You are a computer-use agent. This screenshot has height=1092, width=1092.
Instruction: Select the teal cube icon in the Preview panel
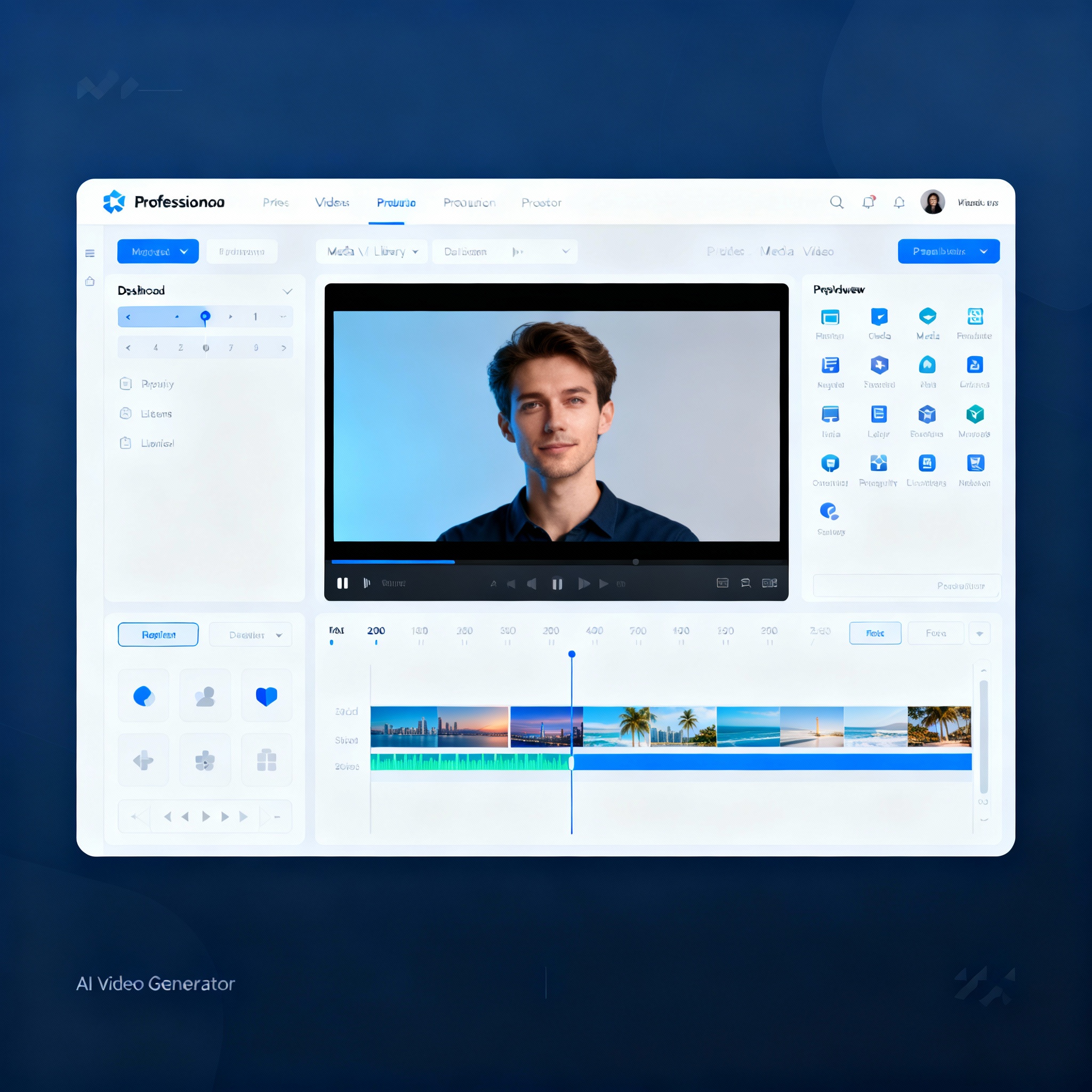(975, 414)
